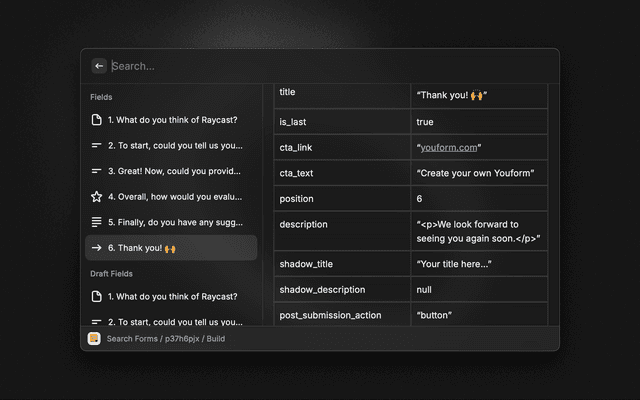The image size is (640, 400).
Task: Open the youform.com link in cta_link row
Action: [449, 148]
